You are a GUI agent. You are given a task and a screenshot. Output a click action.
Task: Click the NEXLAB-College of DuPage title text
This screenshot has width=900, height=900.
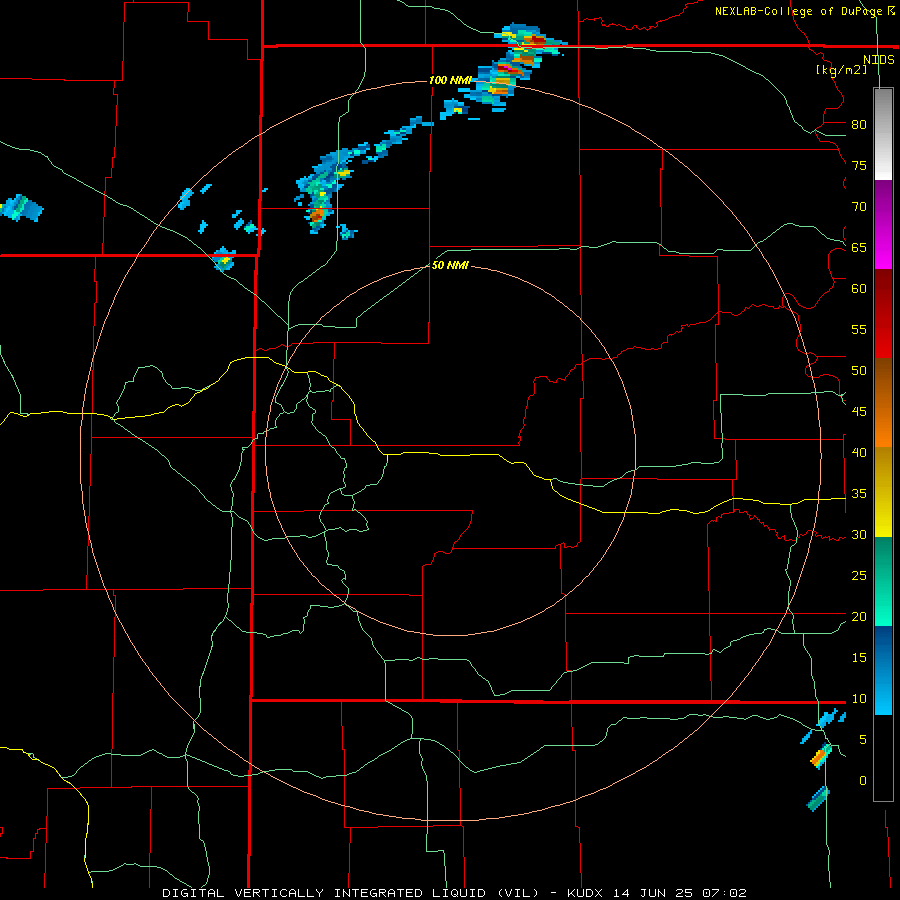tap(805, 11)
